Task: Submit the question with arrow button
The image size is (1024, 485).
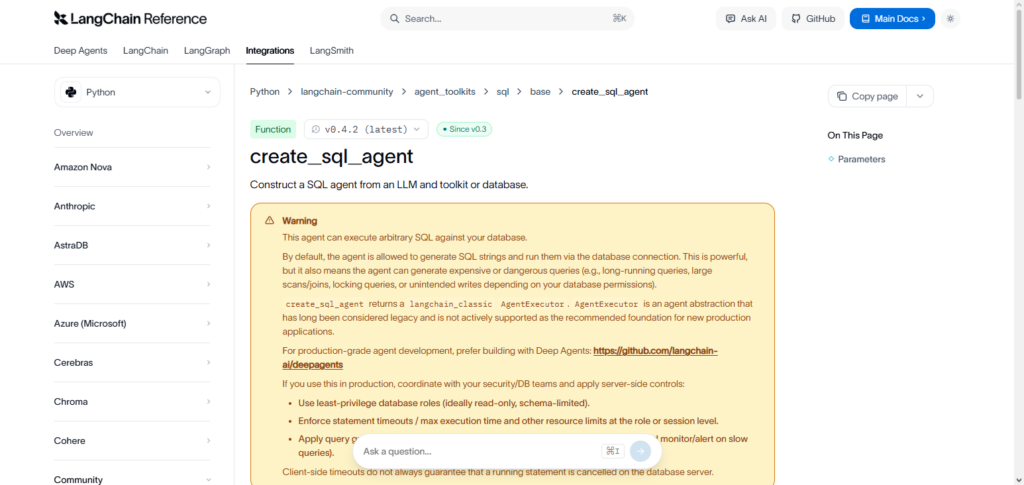Action: pos(641,451)
